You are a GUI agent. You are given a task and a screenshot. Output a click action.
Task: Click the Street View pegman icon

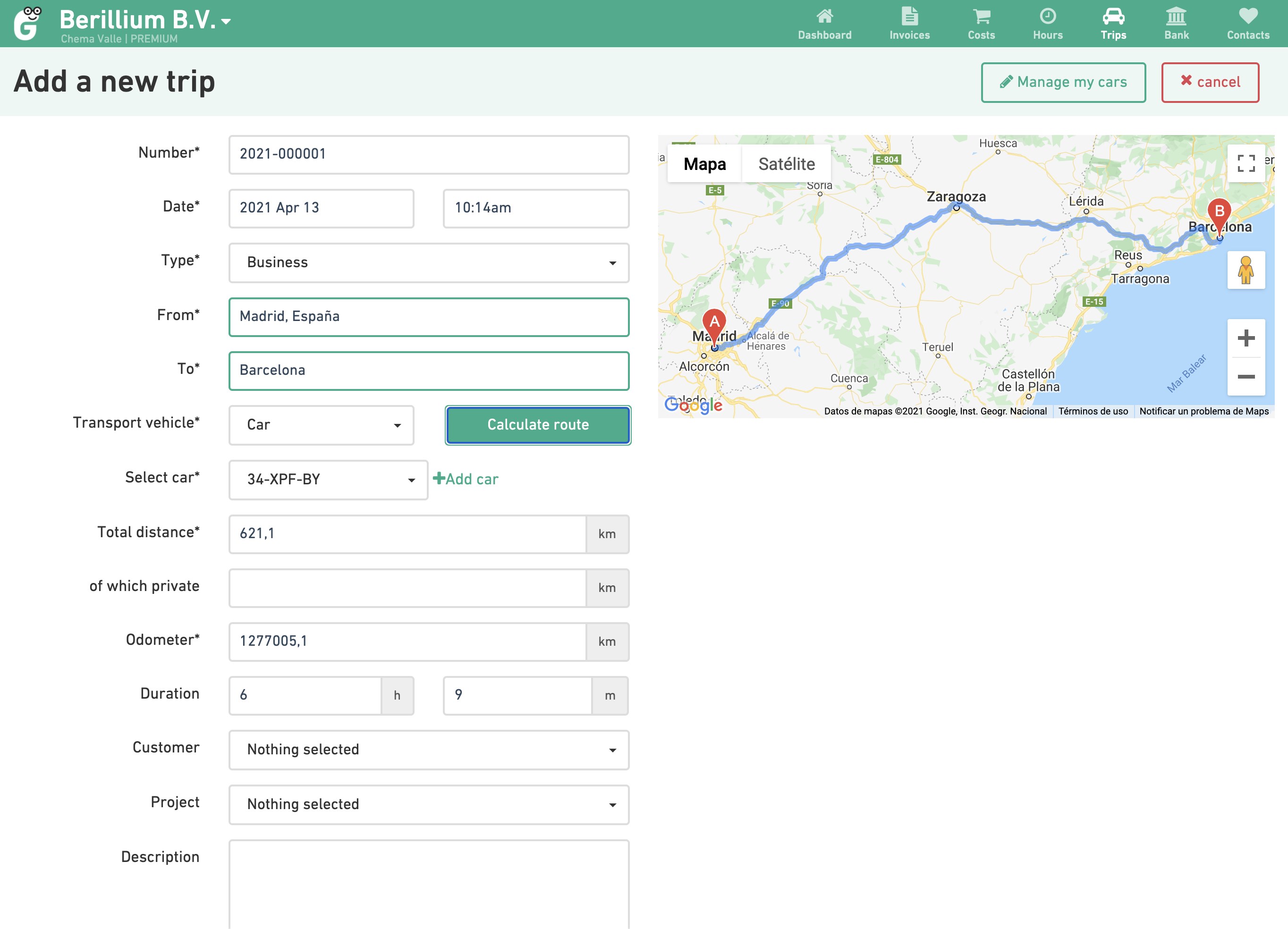(x=1246, y=270)
